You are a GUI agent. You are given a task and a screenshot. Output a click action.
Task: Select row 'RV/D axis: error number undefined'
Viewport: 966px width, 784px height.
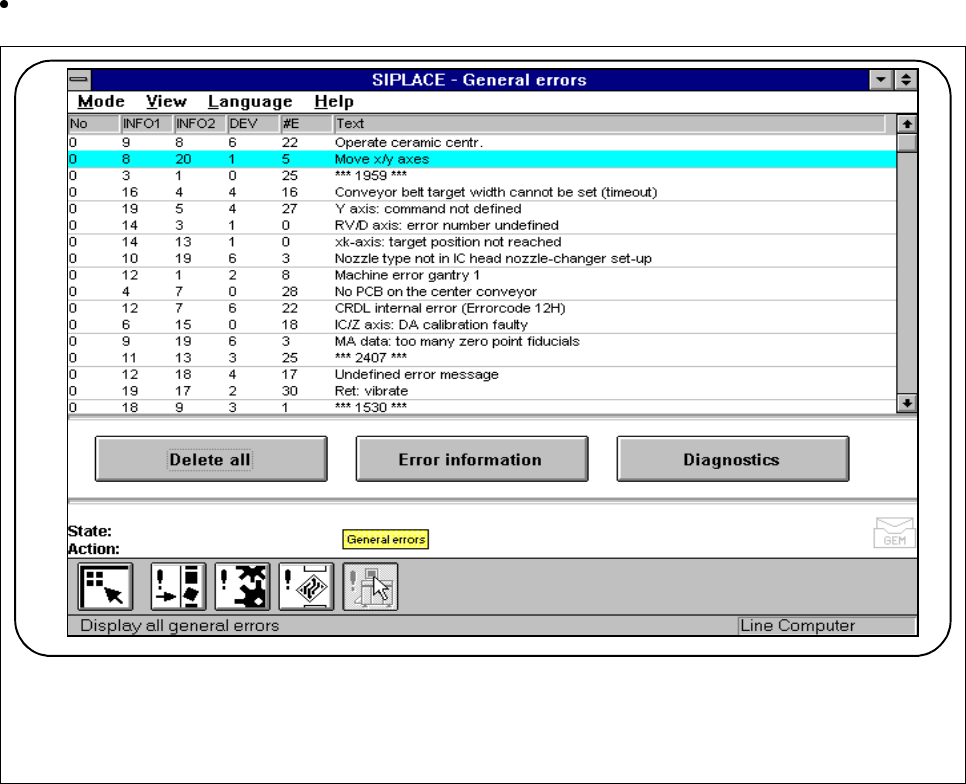pos(482,225)
